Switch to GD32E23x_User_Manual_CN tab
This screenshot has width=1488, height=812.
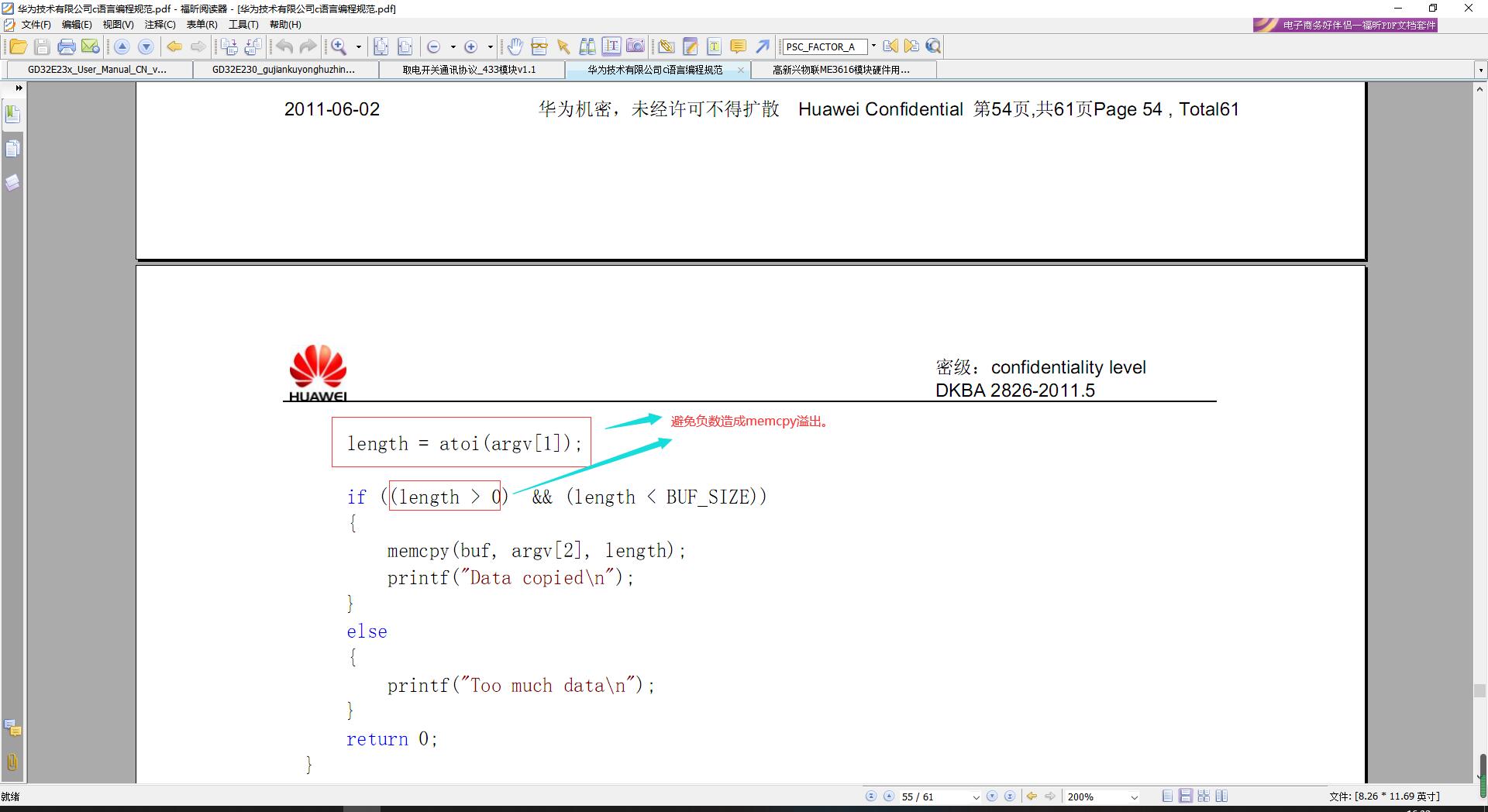tap(97, 70)
